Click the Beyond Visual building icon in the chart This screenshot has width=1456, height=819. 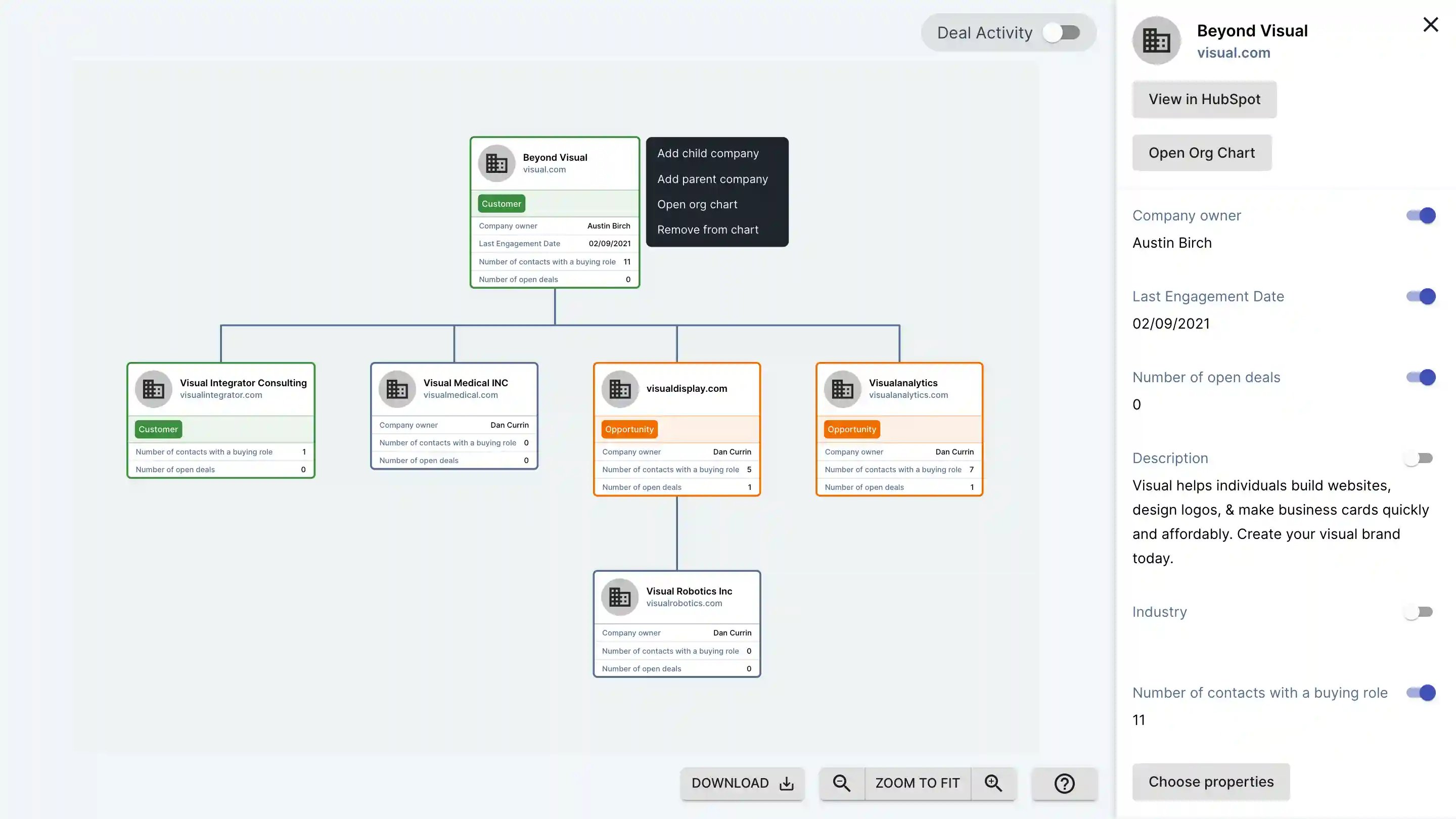tap(496, 163)
